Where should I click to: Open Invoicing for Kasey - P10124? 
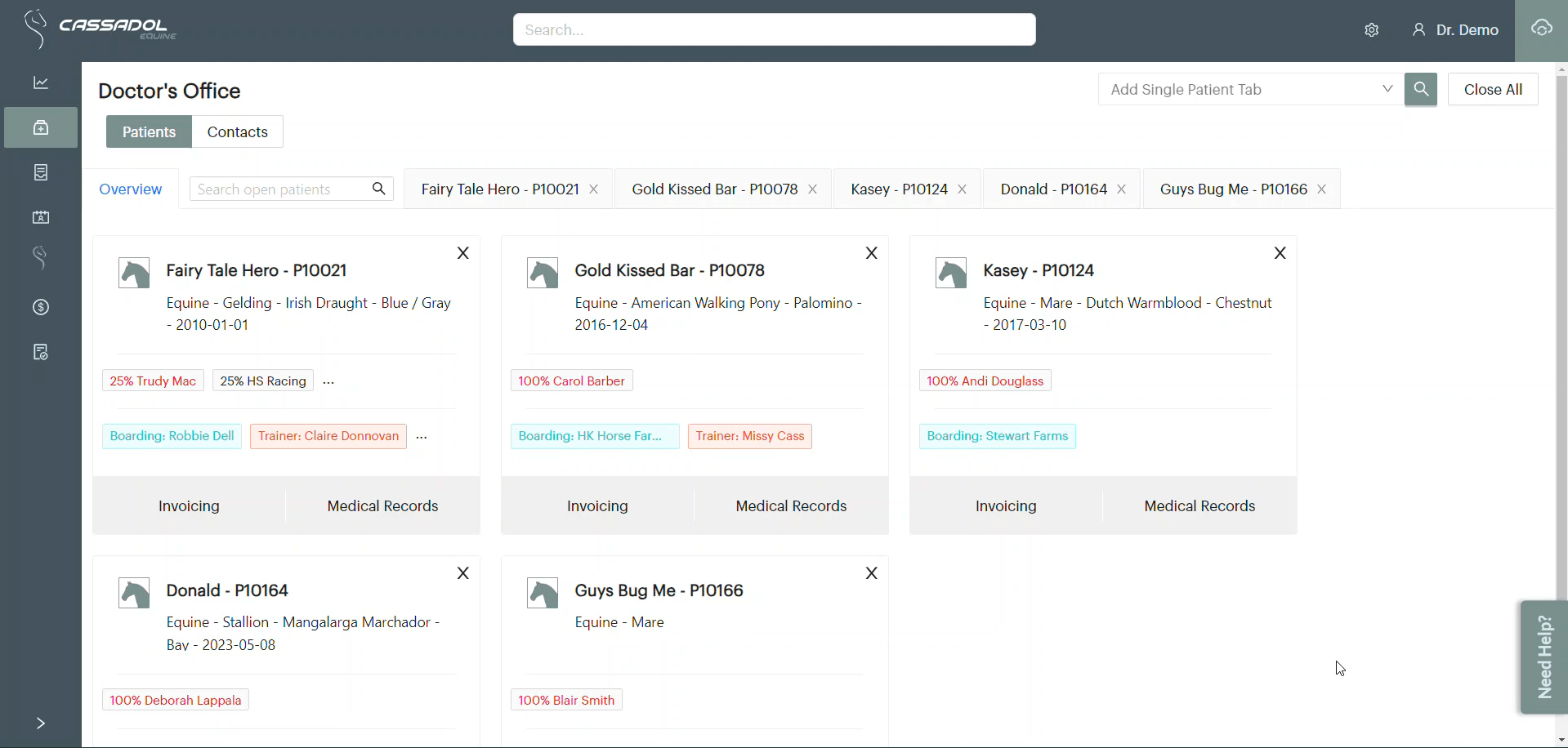coord(1006,506)
